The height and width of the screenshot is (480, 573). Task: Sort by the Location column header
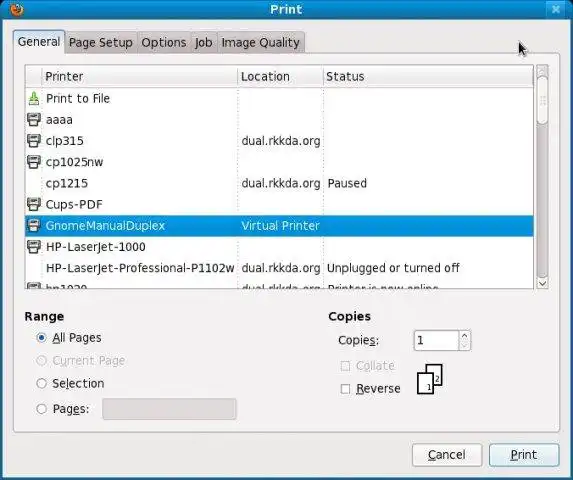click(x=280, y=76)
